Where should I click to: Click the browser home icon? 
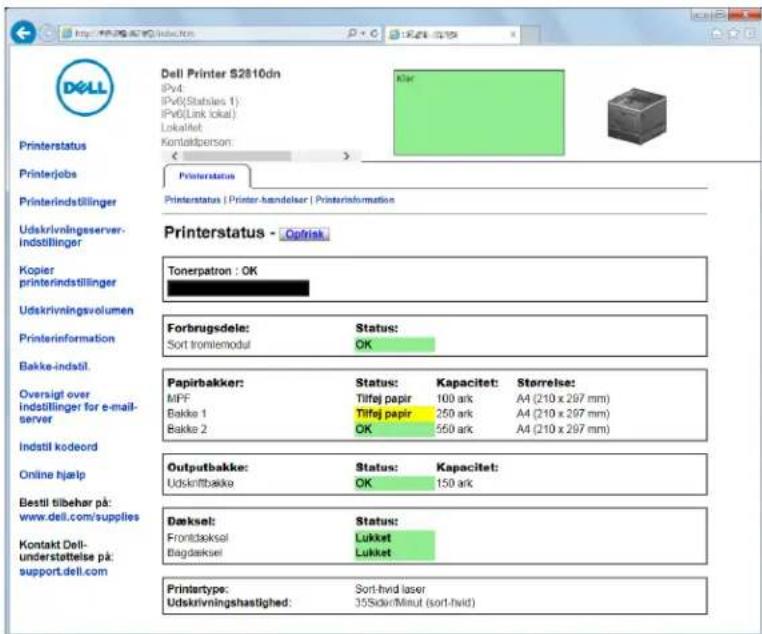click(716, 33)
